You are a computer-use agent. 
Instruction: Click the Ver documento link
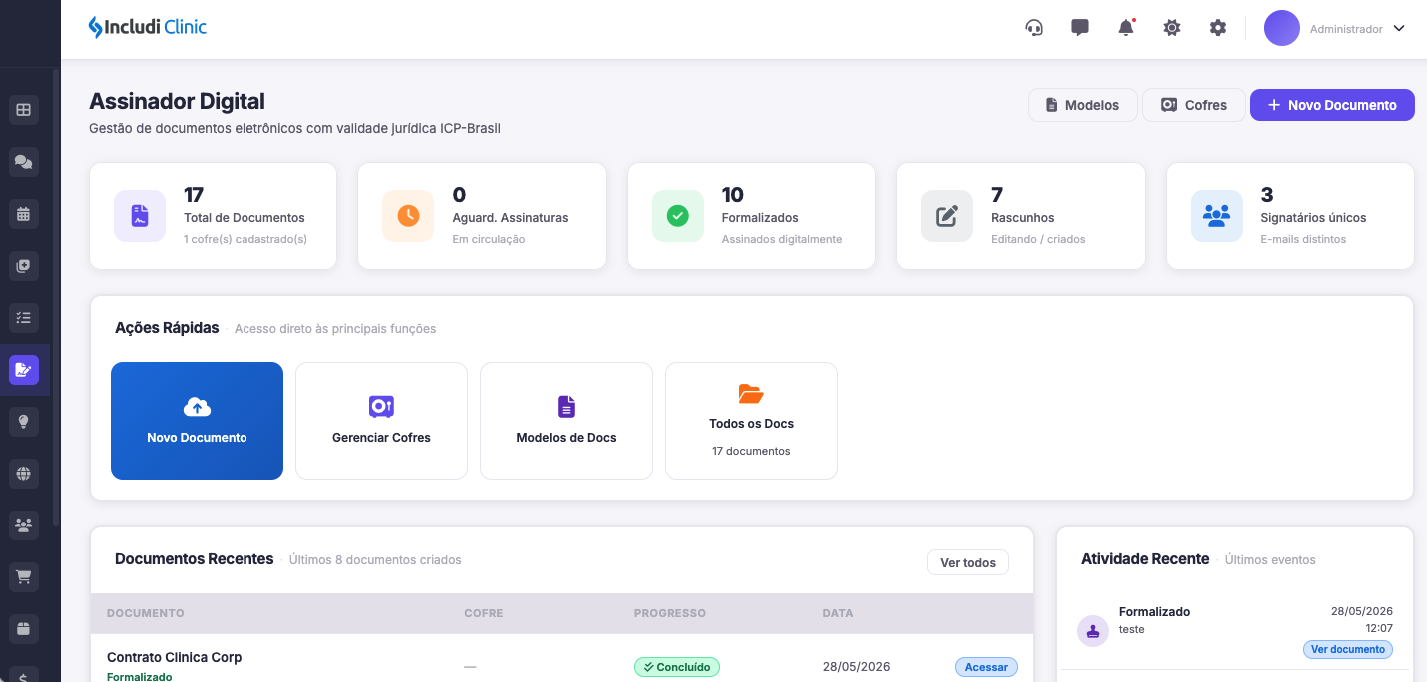(x=1348, y=649)
